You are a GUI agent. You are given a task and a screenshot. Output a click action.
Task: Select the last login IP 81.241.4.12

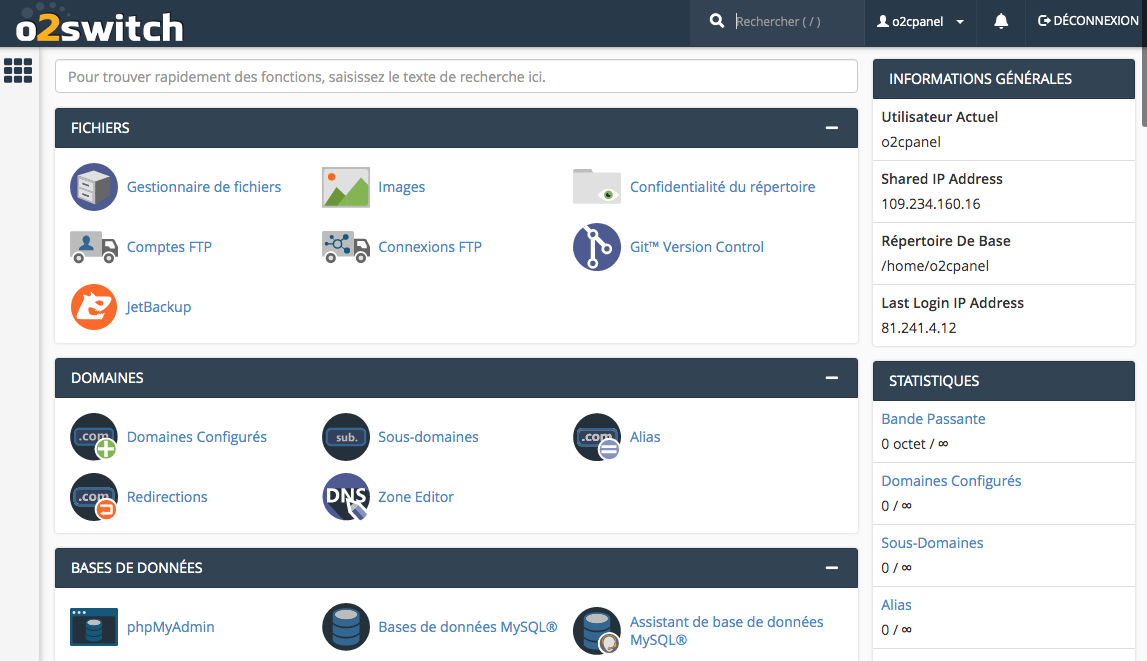(919, 328)
